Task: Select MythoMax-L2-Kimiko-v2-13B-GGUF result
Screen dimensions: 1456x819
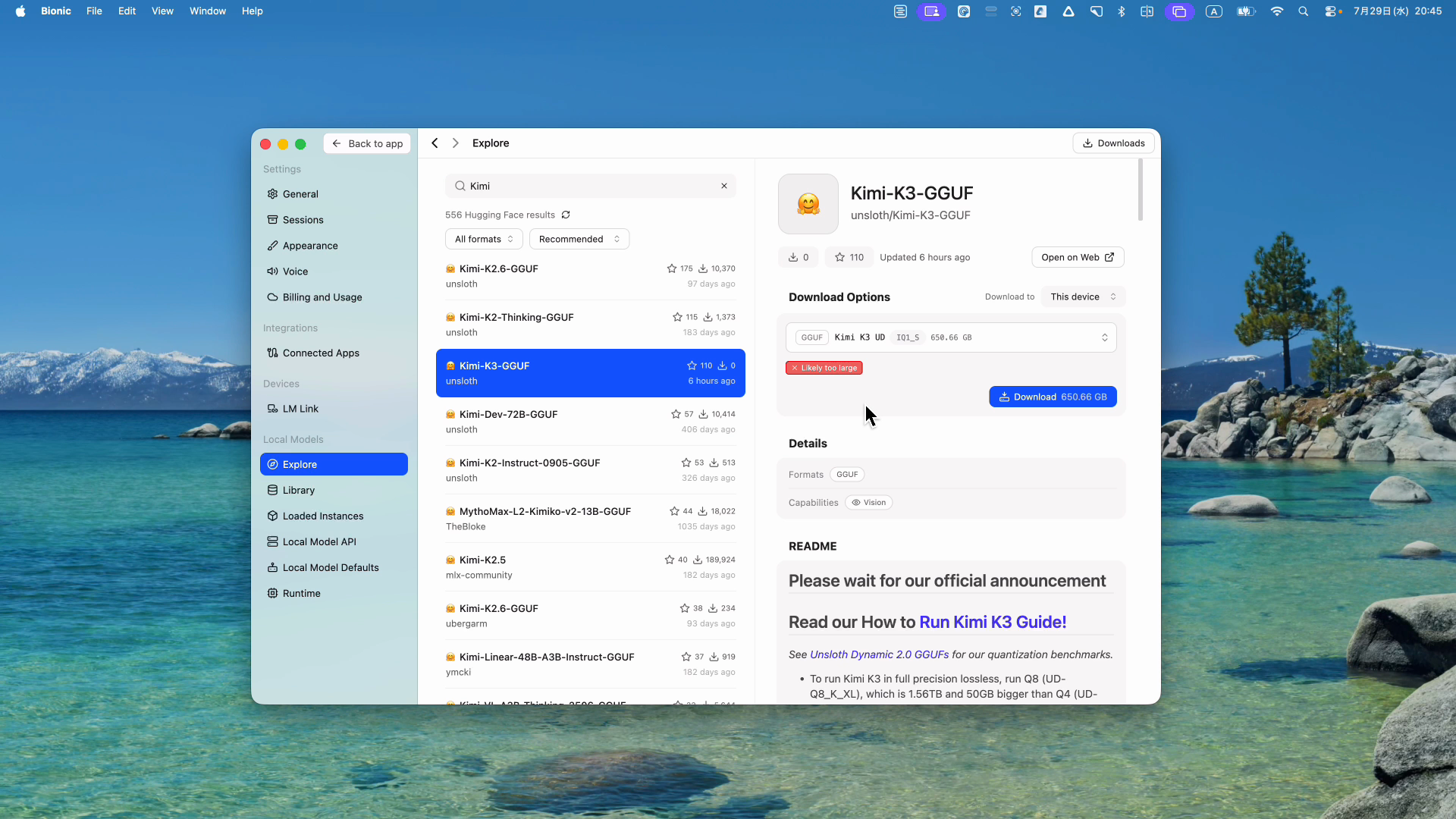Action: [590, 519]
